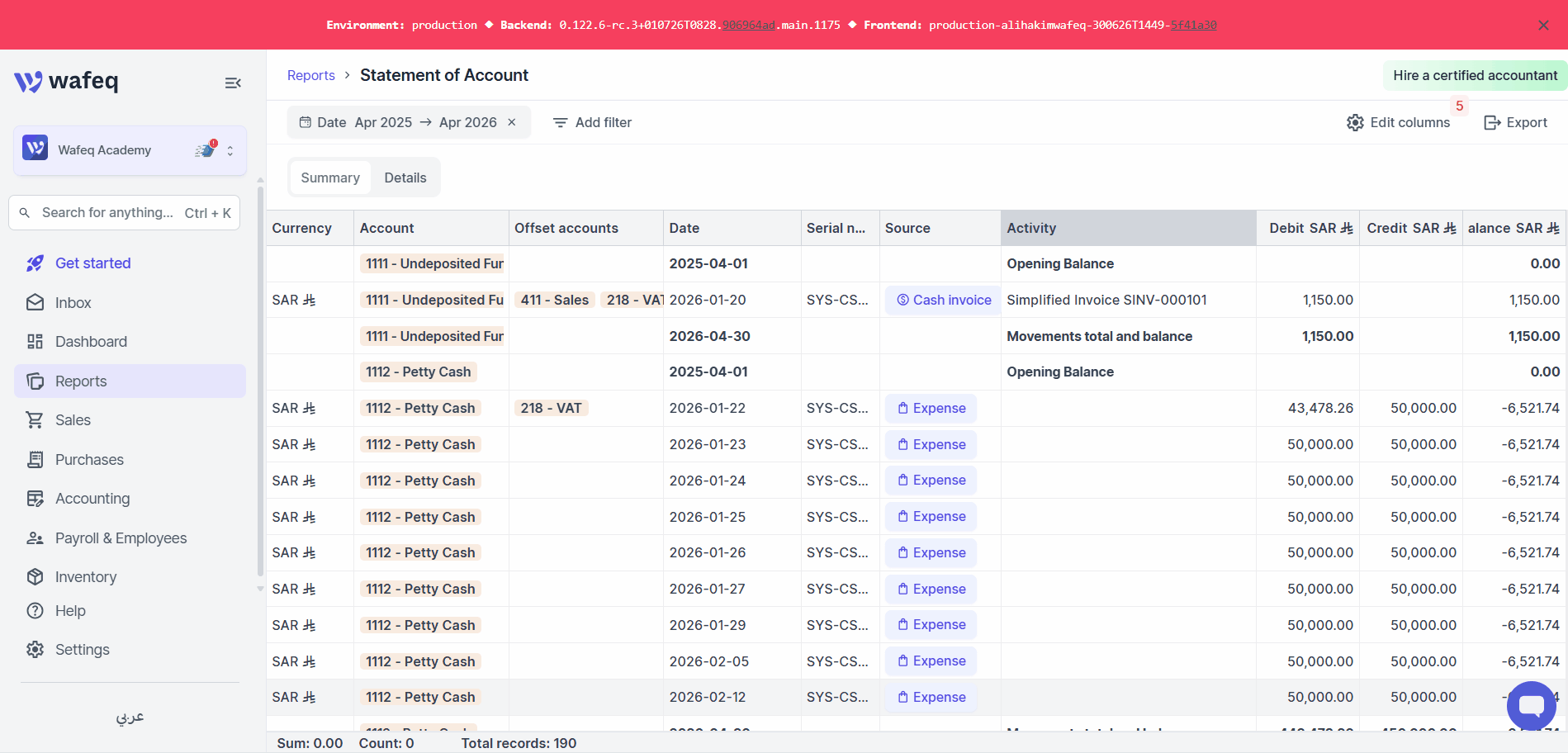Open the Inbox icon

(x=35, y=303)
